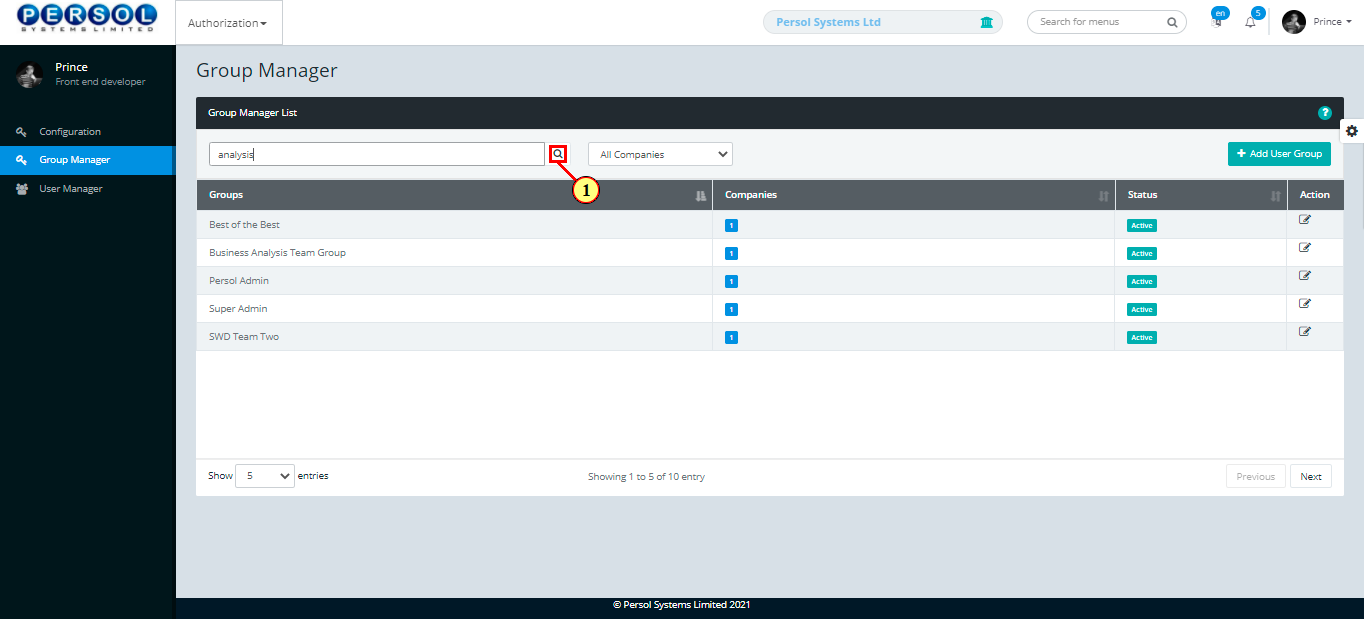Image resolution: width=1364 pixels, height=619 pixels.
Task: Select 'Best of the Best' group name
Action: 244,225
